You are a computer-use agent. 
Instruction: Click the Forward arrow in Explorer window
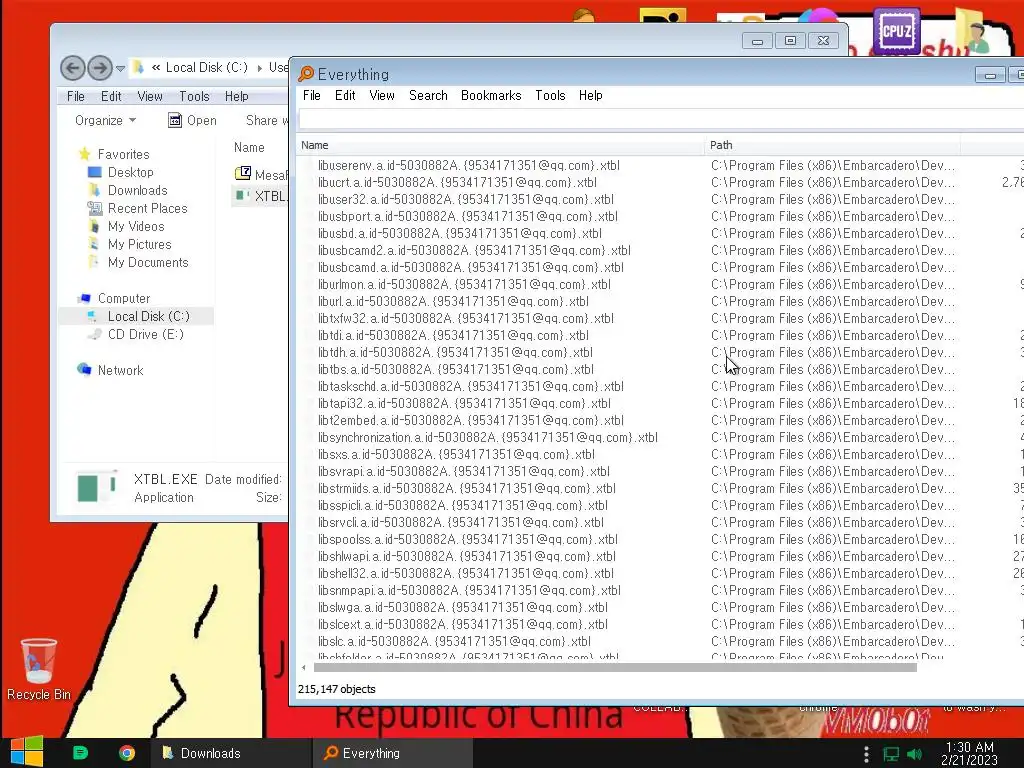tap(99, 67)
